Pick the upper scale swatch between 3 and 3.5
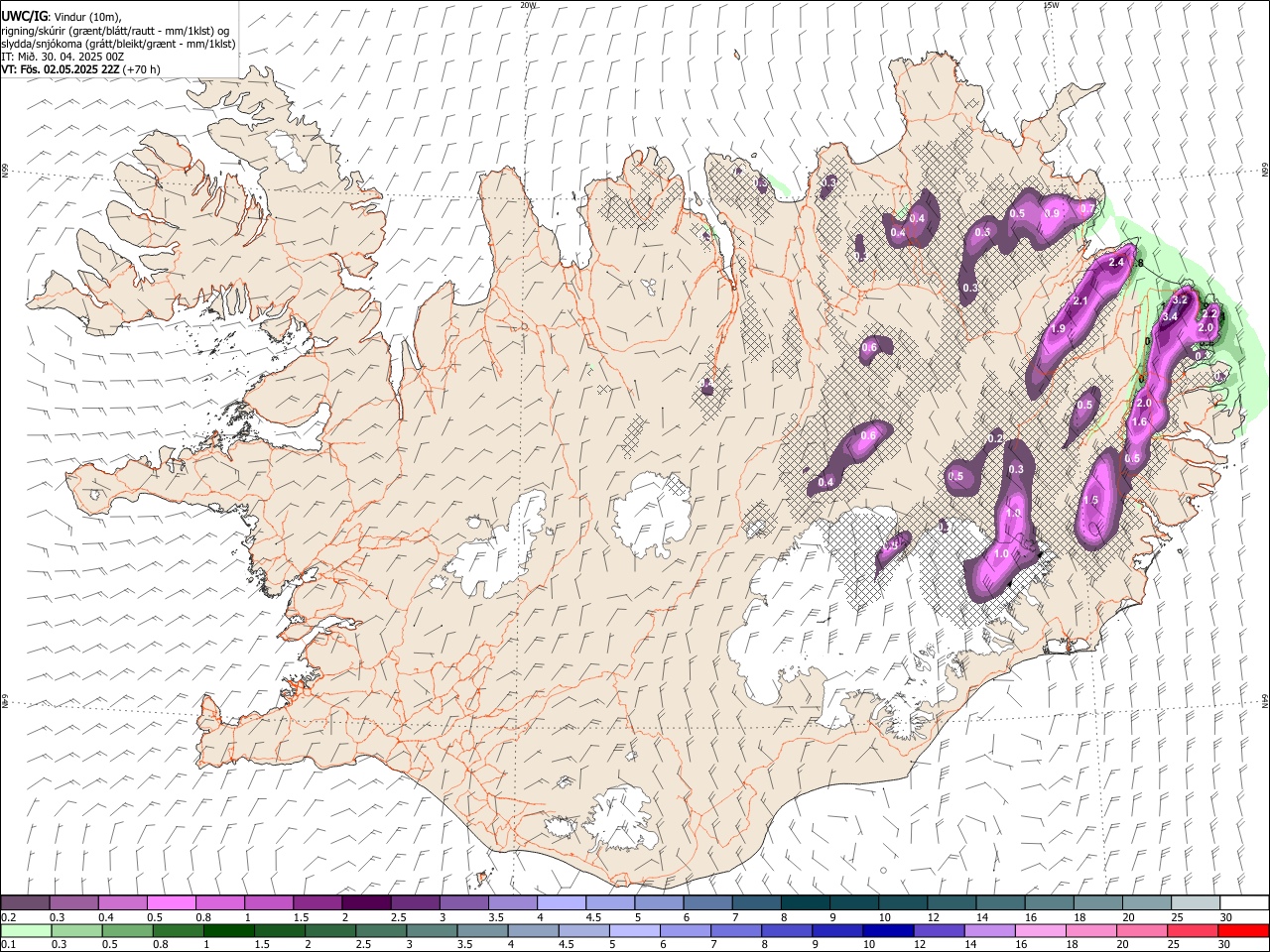The image size is (1270, 952). click(x=463, y=903)
